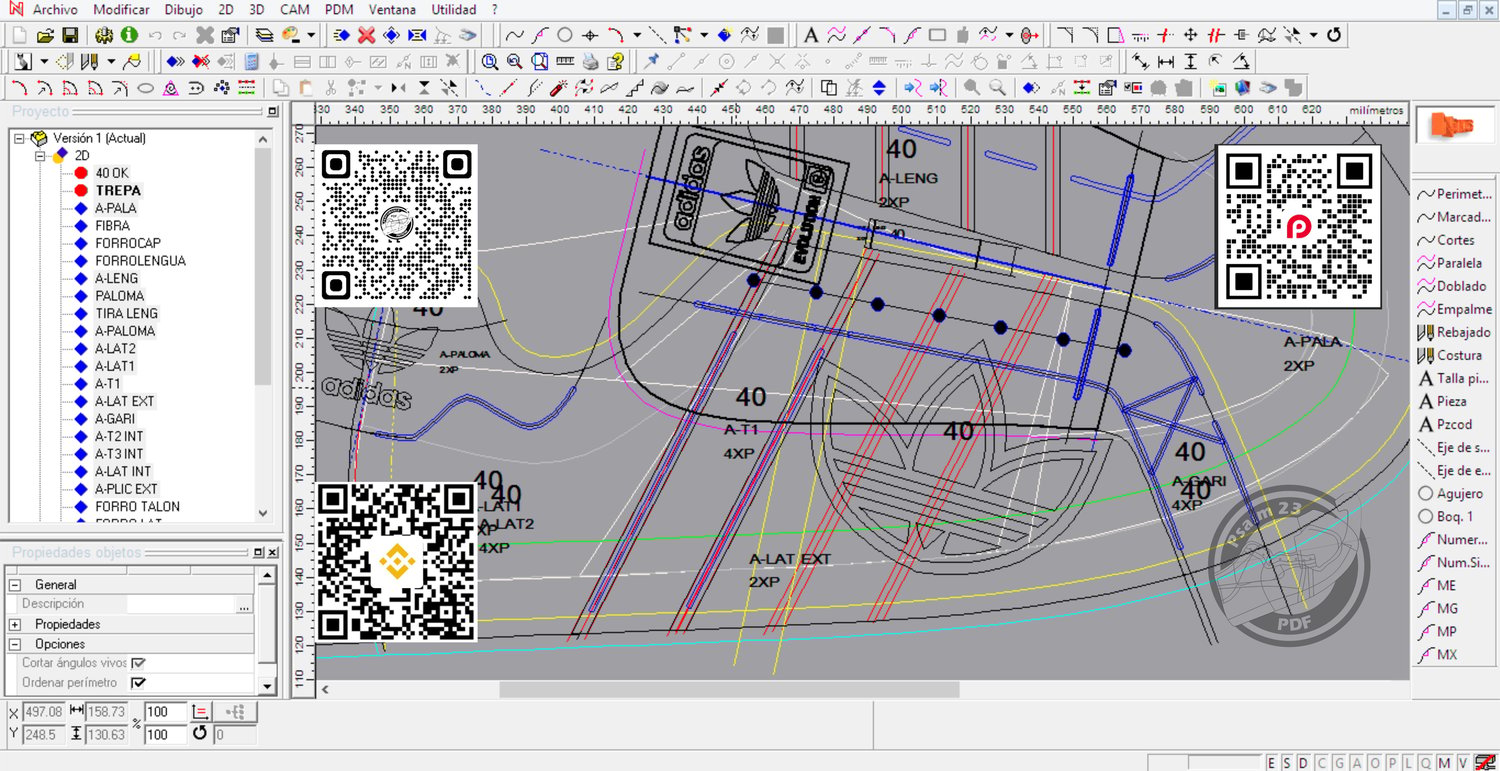
Task: Open the Utilidad menu
Action: point(454,9)
